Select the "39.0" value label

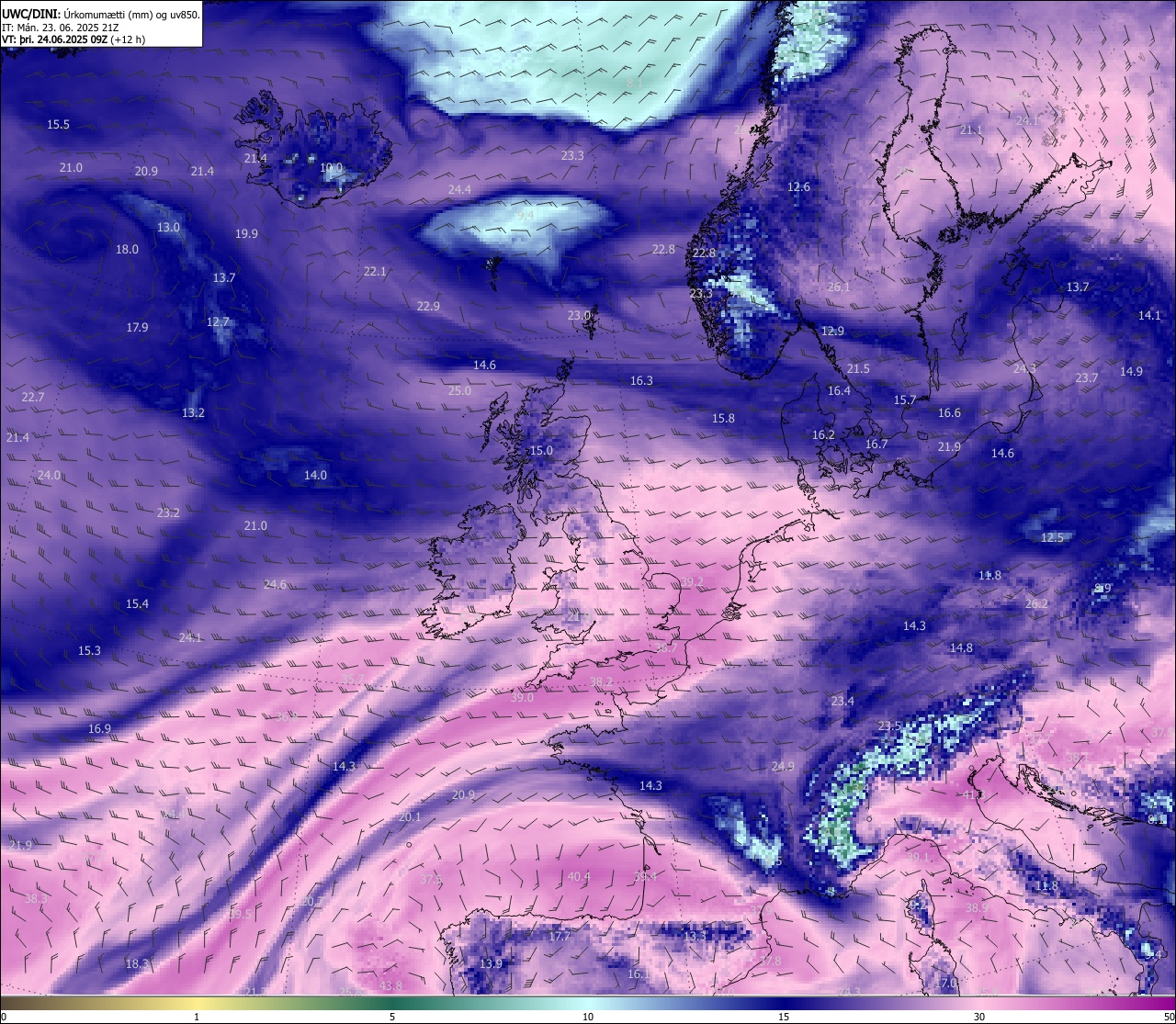coord(522,697)
